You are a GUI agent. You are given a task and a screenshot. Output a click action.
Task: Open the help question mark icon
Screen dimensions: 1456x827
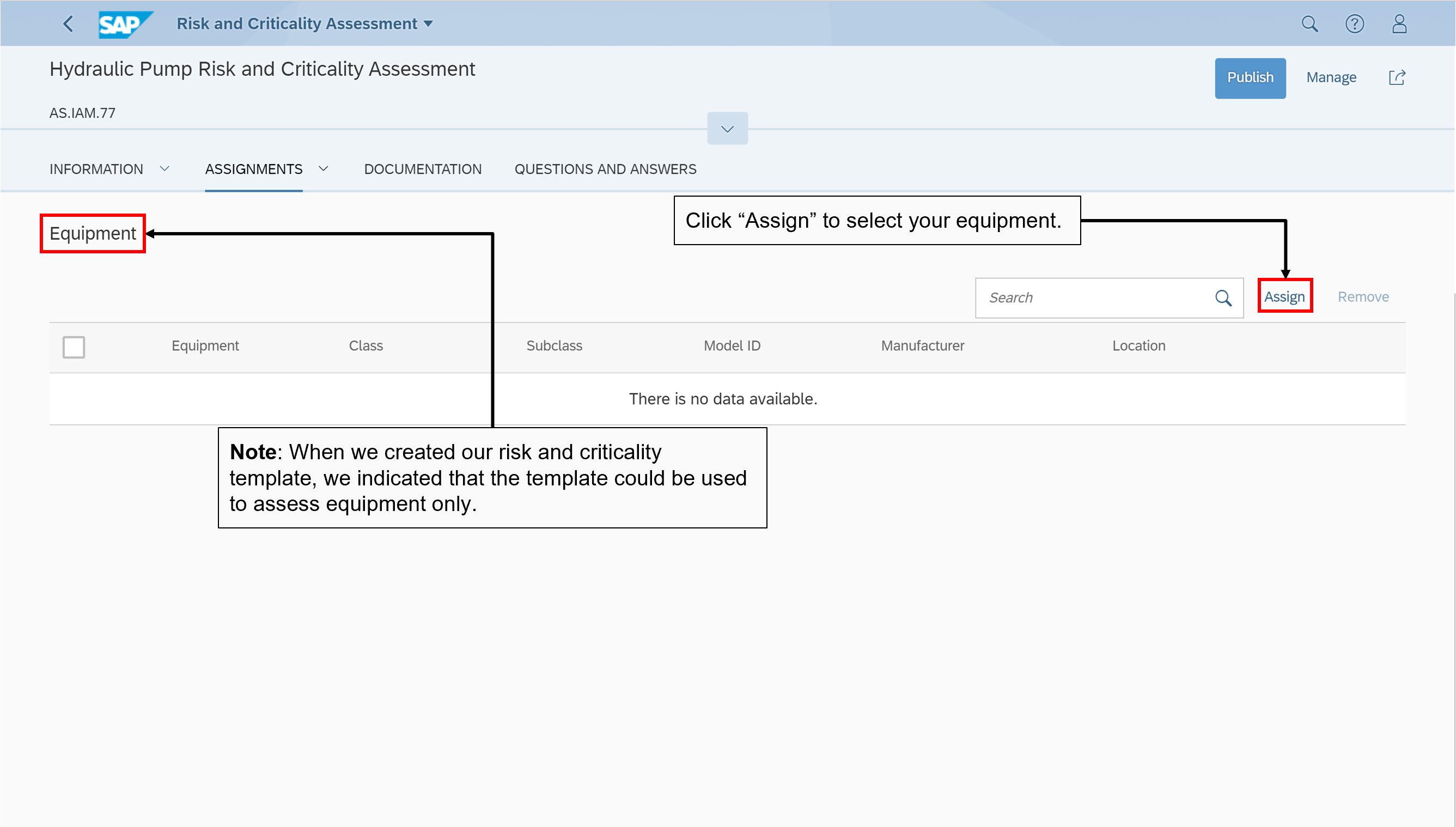[x=1354, y=24]
